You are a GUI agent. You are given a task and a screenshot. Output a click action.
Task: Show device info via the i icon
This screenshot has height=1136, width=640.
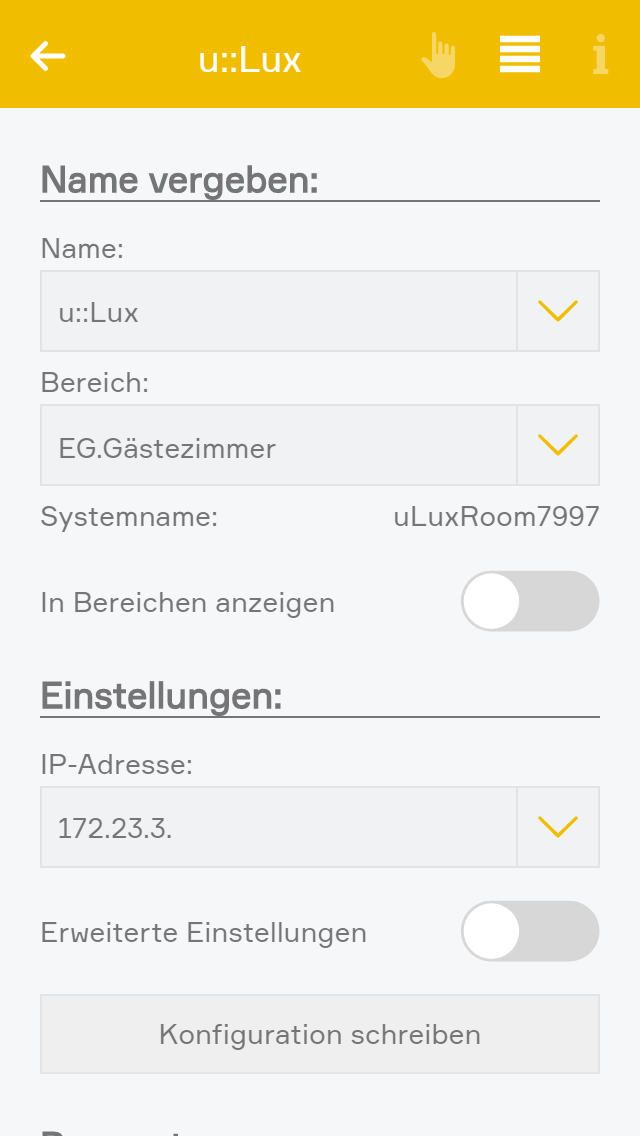click(600, 55)
